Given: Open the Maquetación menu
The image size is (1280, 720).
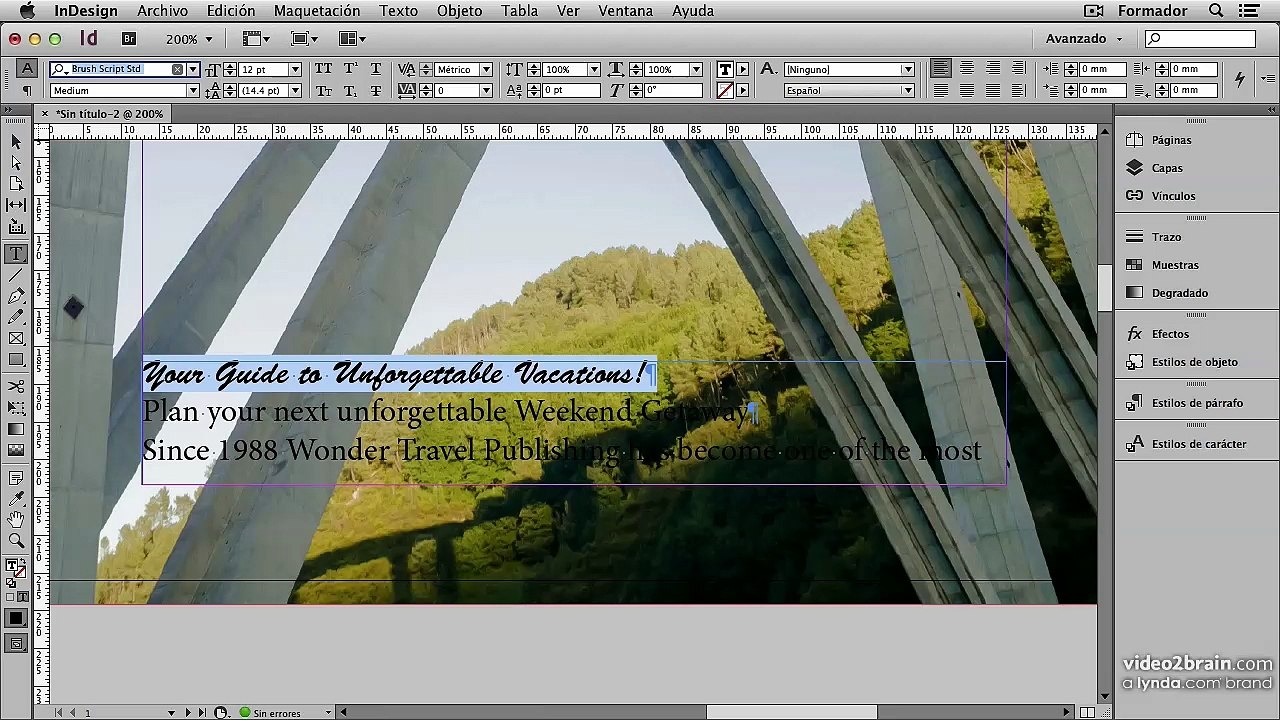Looking at the screenshot, I should click(x=316, y=11).
